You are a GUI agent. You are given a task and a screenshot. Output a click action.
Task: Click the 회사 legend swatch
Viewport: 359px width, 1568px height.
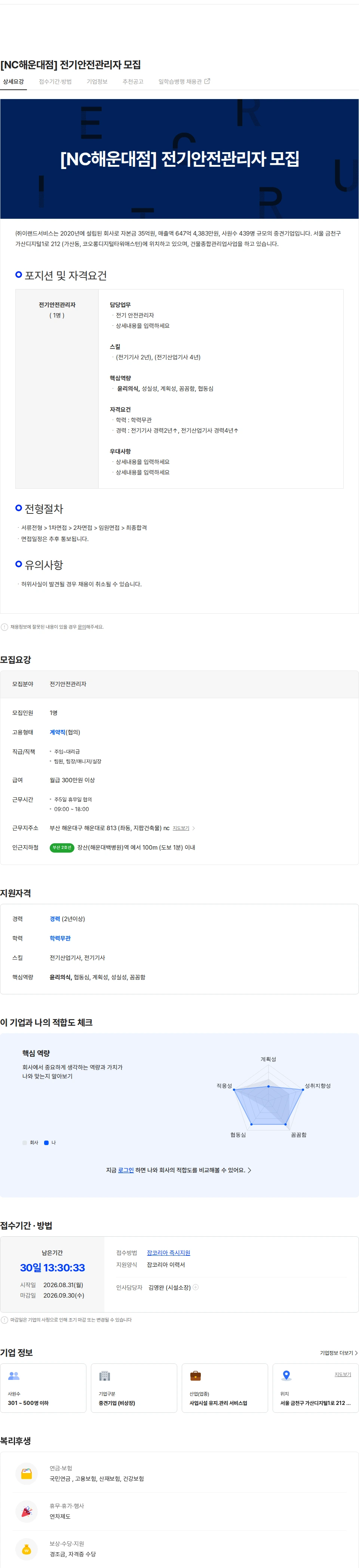[25, 1142]
